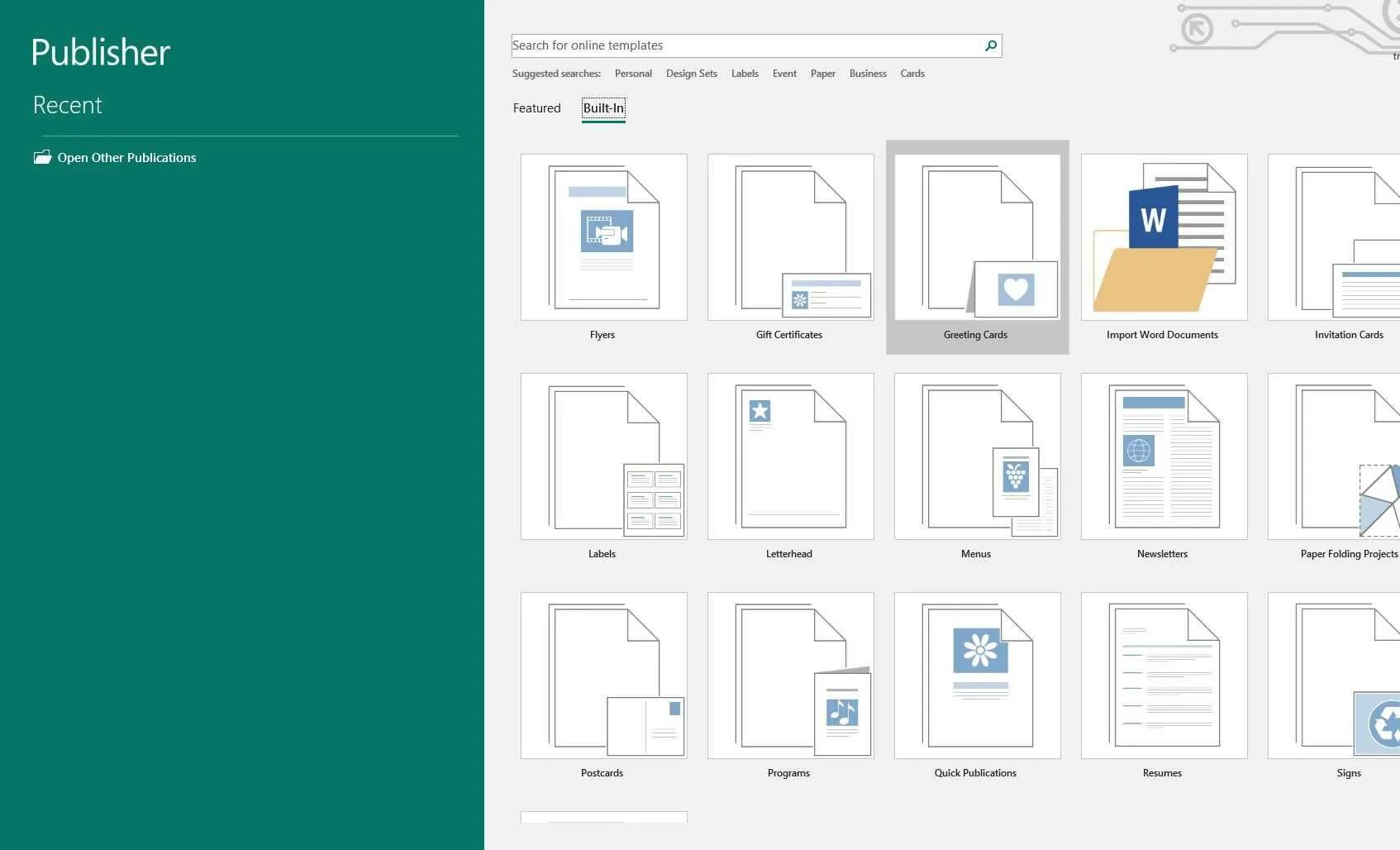
Task: Click the Gift Certificates caption text
Action: (789, 335)
